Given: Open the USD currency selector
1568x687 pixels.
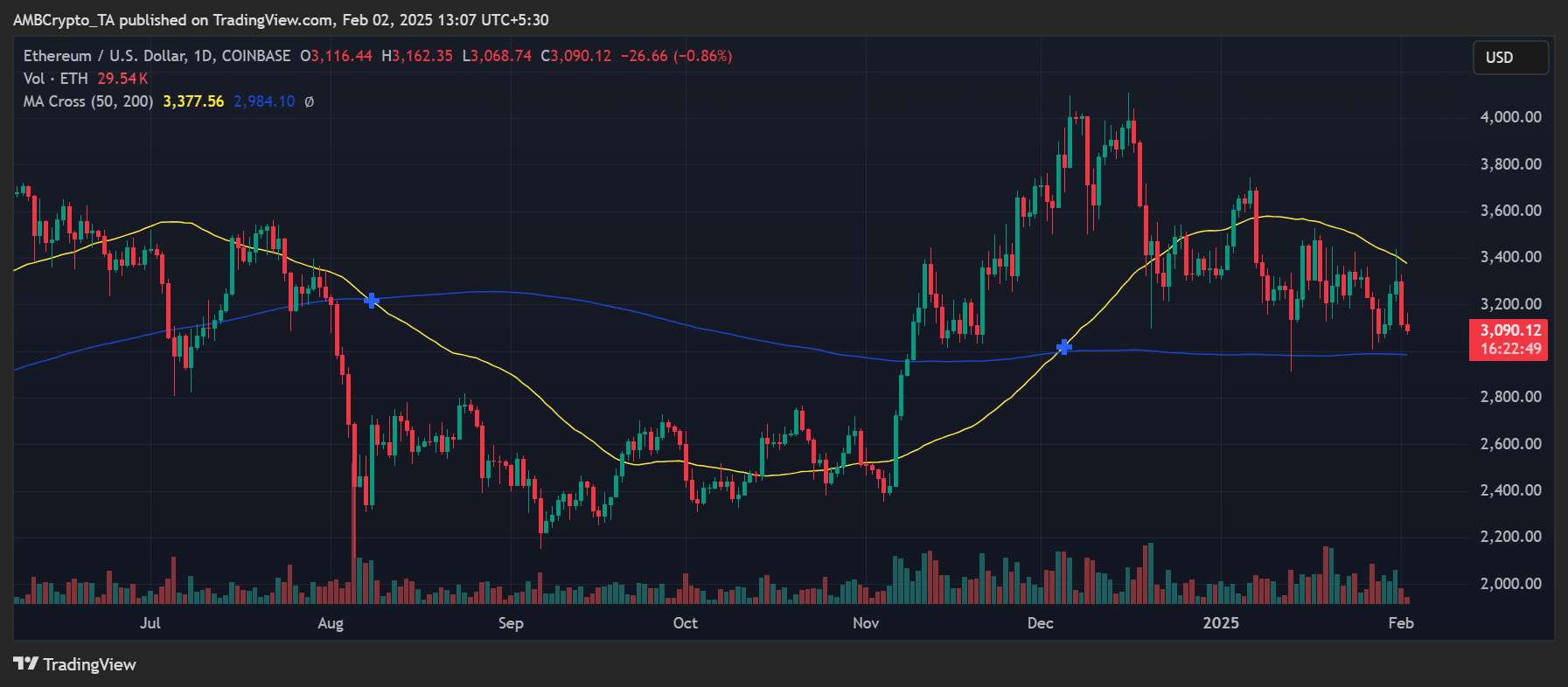Looking at the screenshot, I should click(1510, 58).
